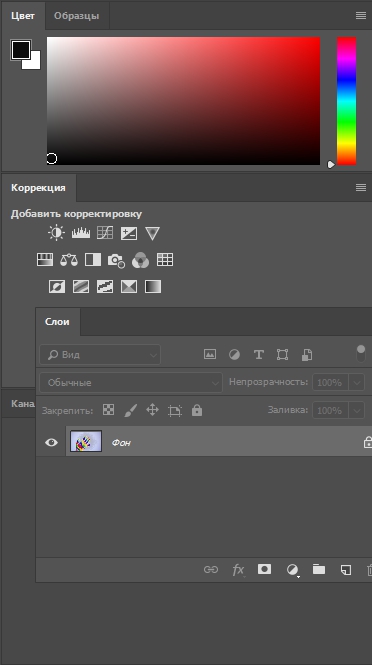Click the foreground color swatch
This screenshot has height=665, width=372.
point(21,50)
